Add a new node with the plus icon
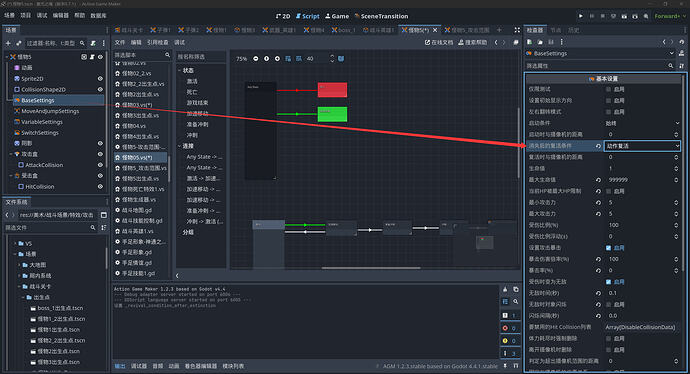 (x=8, y=44)
